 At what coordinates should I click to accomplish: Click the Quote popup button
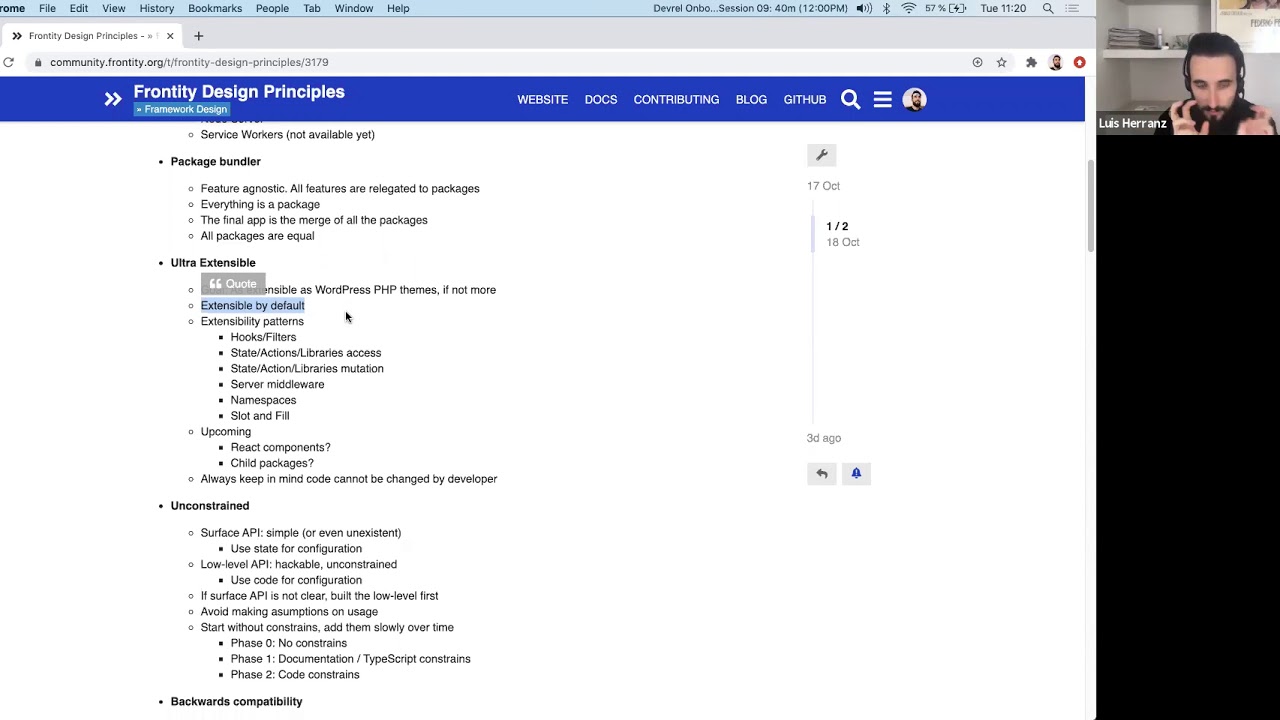pos(233,284)
